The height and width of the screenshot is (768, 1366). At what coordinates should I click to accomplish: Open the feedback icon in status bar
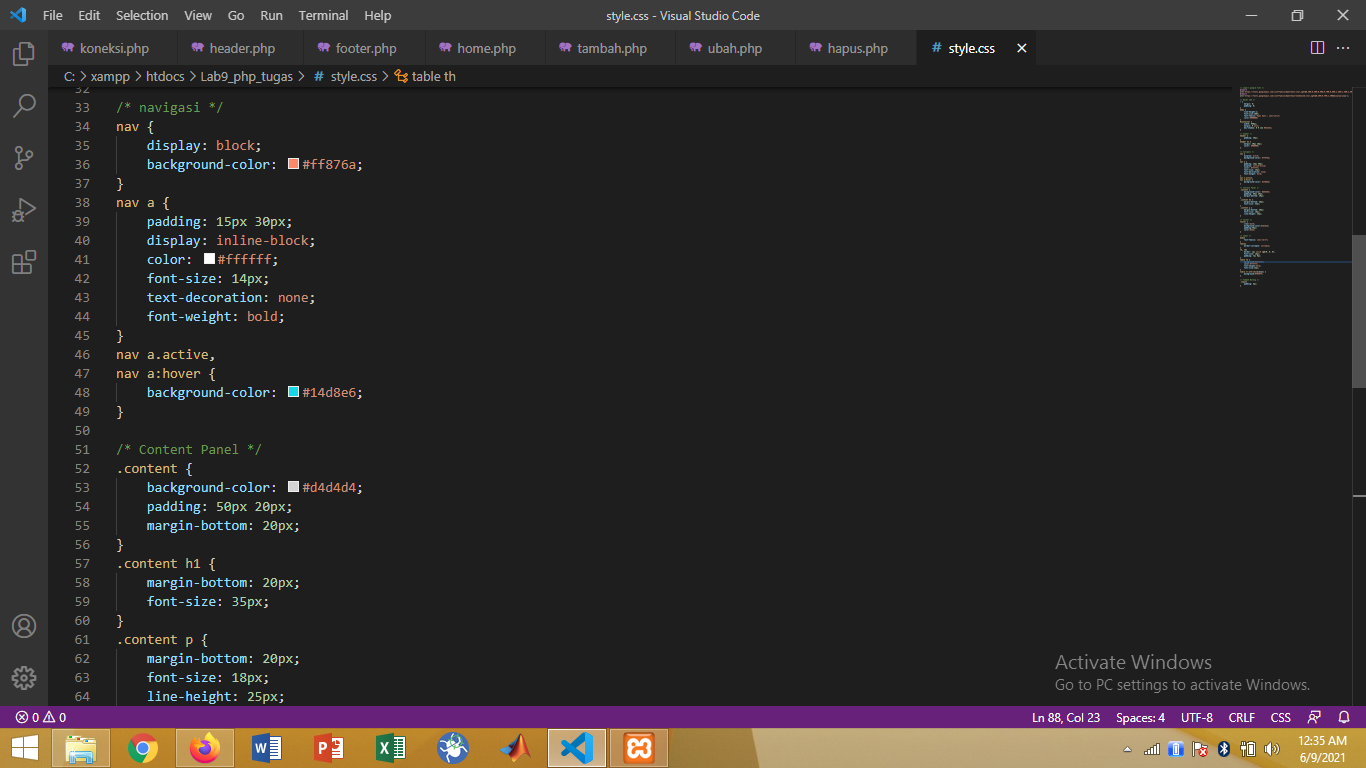(1315, 717)
